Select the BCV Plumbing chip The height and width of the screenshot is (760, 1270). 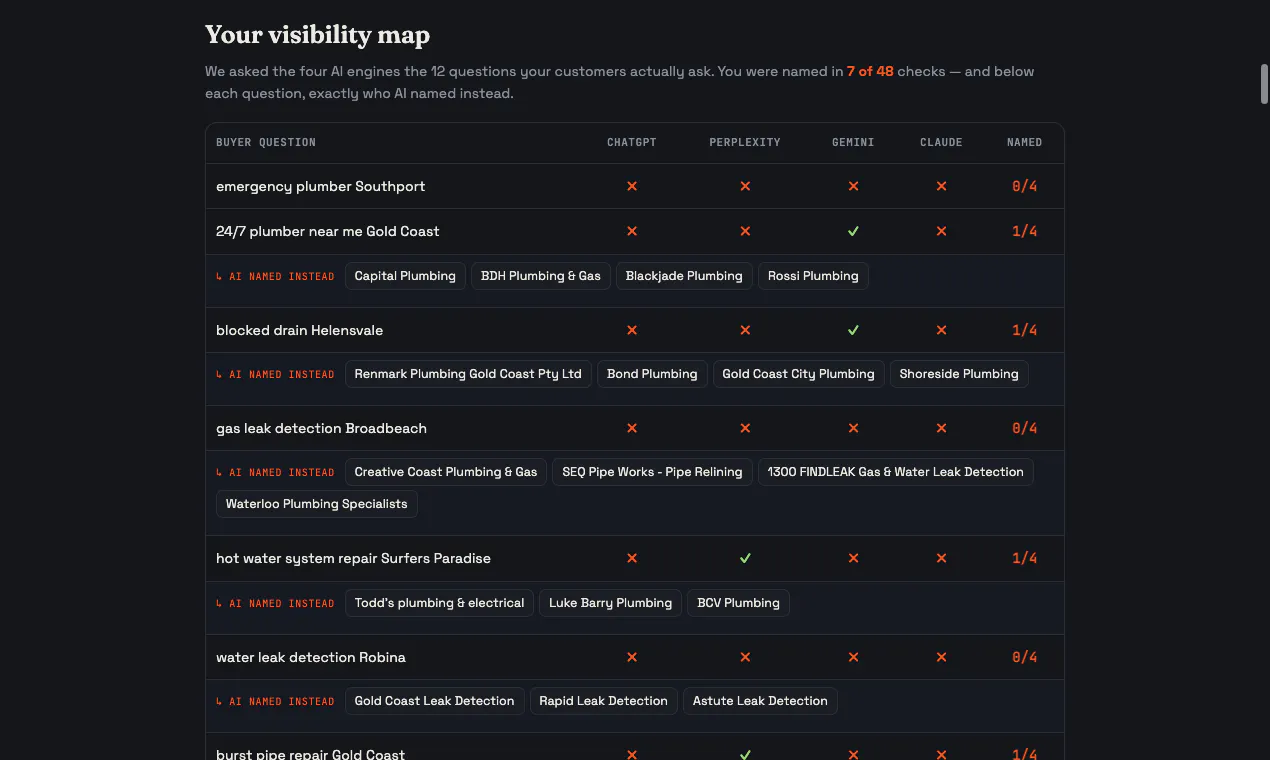pos(738,603)
